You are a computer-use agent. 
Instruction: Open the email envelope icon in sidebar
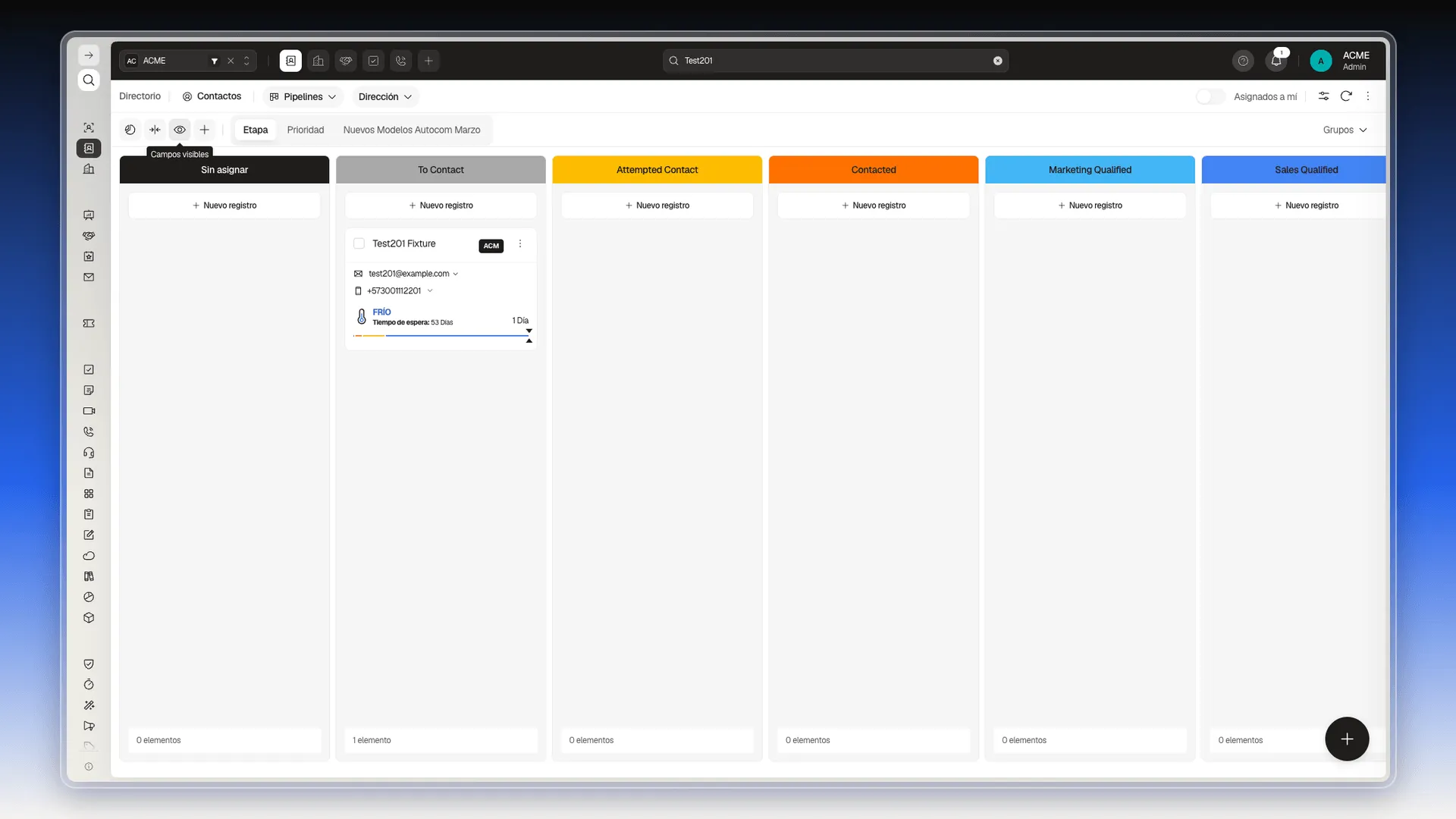click(89, 278)
